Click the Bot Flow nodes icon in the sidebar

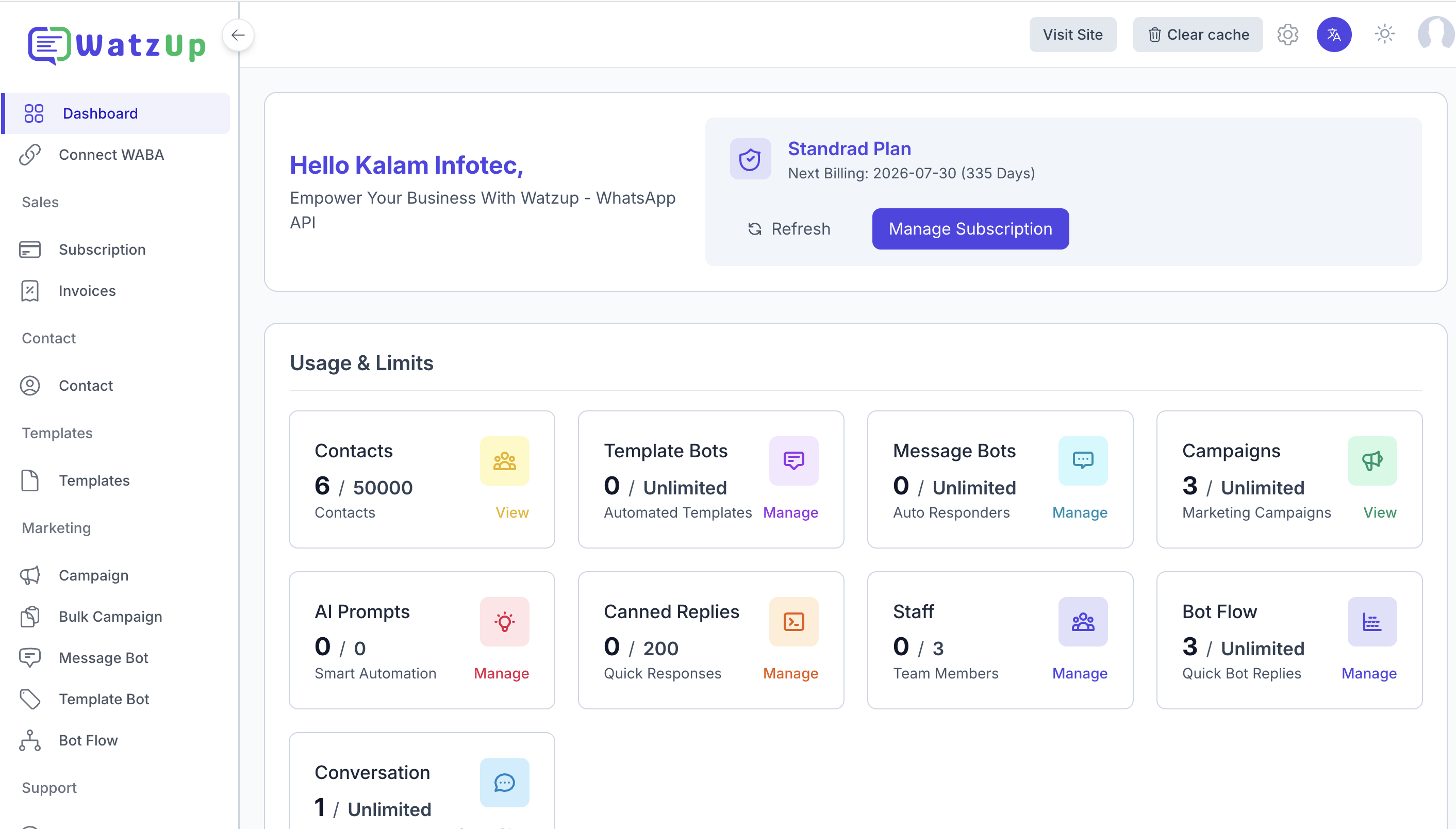tap(29, 740)
